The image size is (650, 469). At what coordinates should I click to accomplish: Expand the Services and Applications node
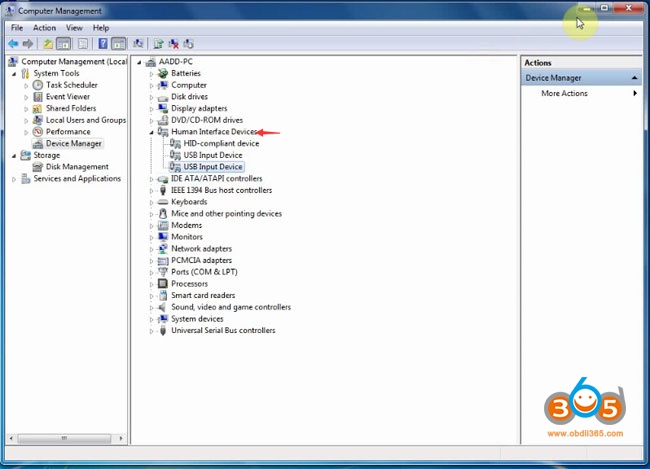pos(14,179)
